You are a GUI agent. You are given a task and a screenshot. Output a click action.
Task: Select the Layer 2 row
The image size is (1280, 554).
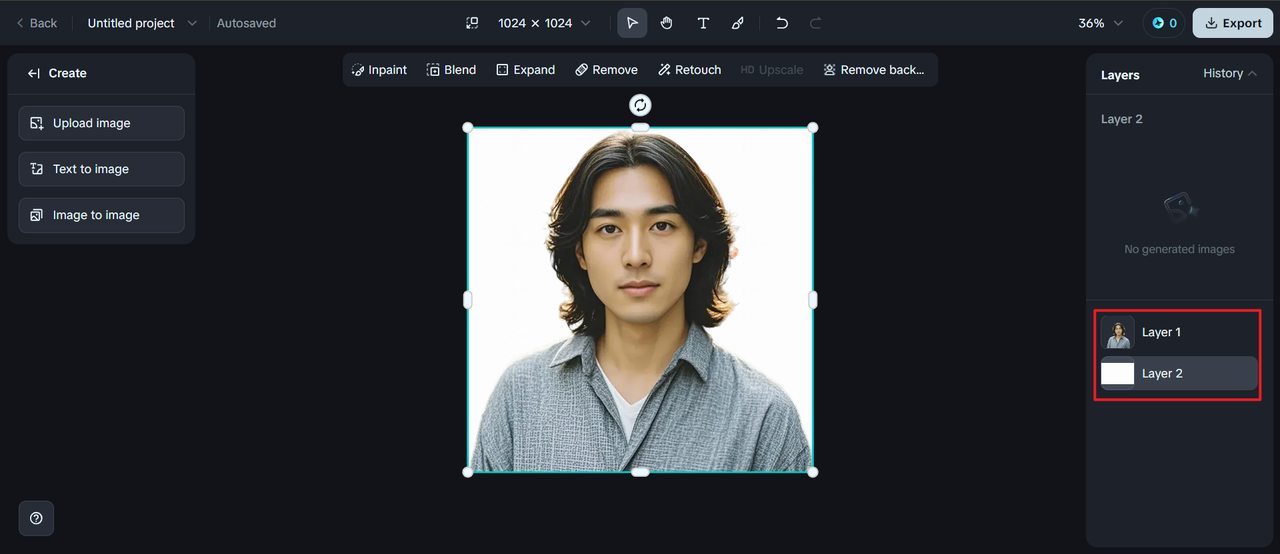(x=1179, y=373)
